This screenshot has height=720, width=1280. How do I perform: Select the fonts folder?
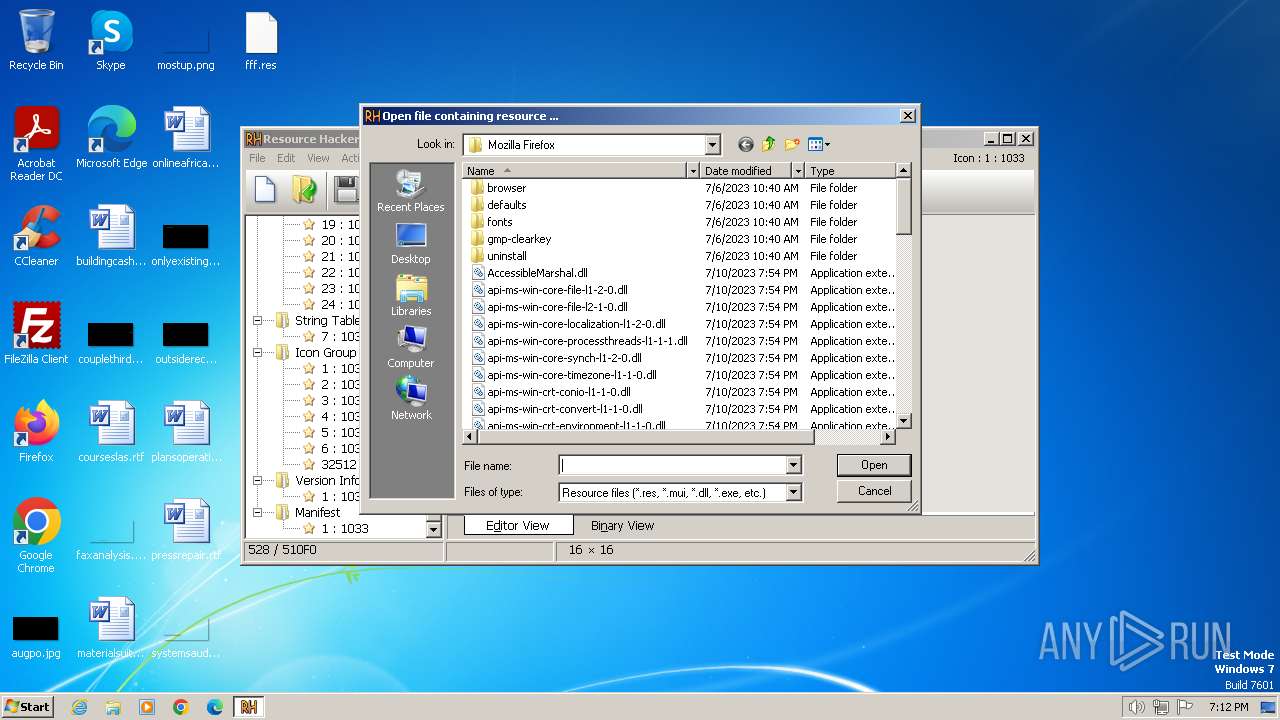[491, 222]
